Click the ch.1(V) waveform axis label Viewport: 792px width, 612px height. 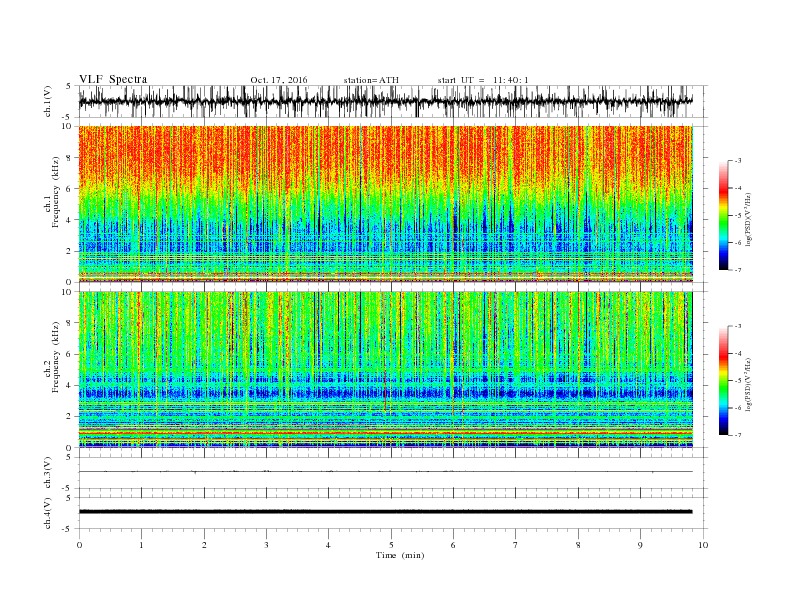click(48, 102)
